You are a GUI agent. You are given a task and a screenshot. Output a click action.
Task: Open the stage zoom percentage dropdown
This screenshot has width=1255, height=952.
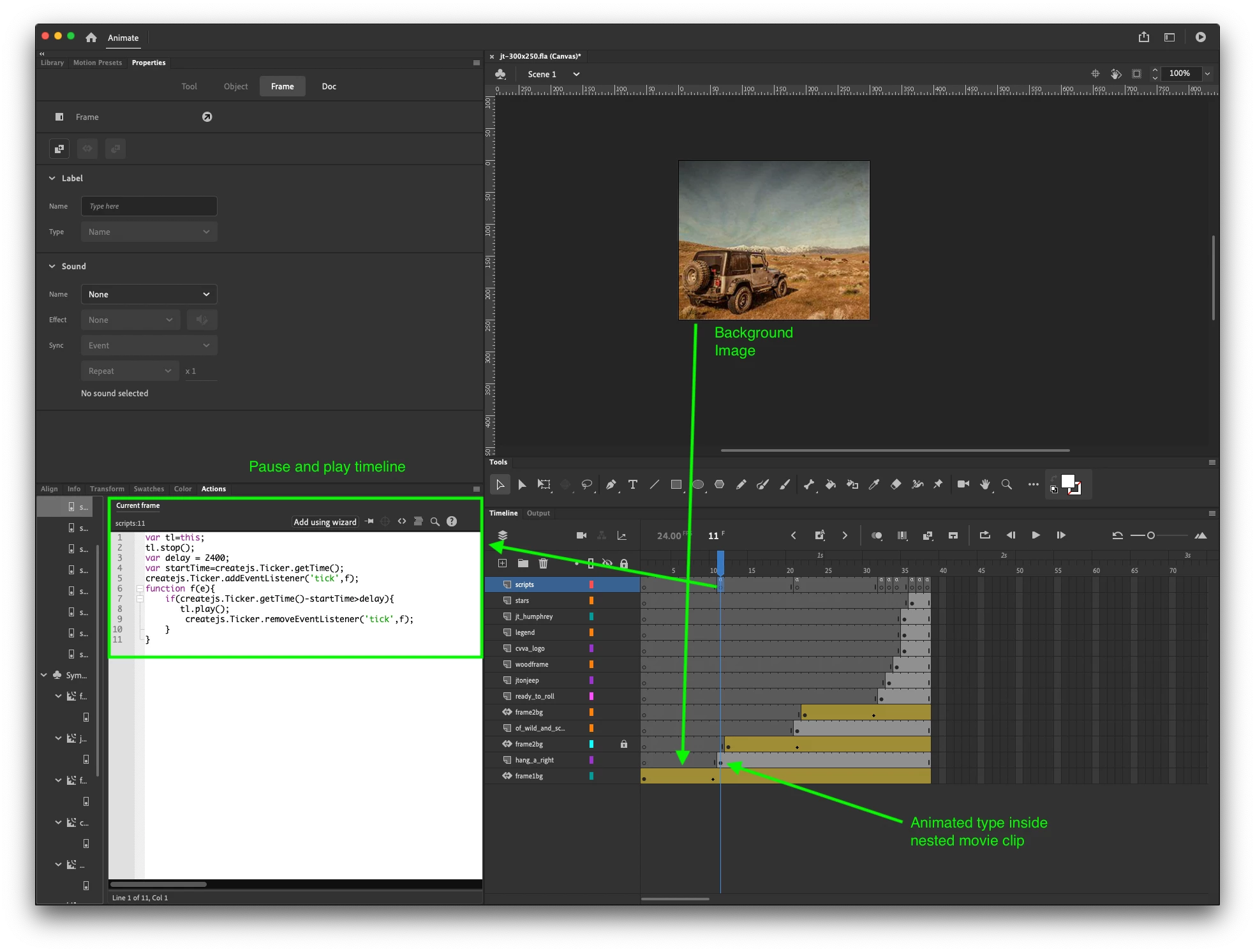click(1207, 74)
